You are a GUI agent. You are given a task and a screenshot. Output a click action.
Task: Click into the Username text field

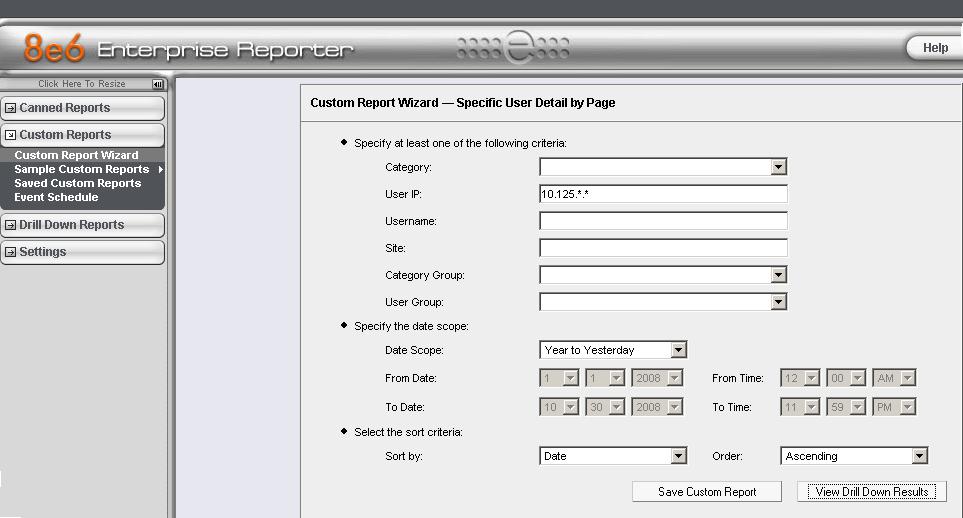pos(663,221)
